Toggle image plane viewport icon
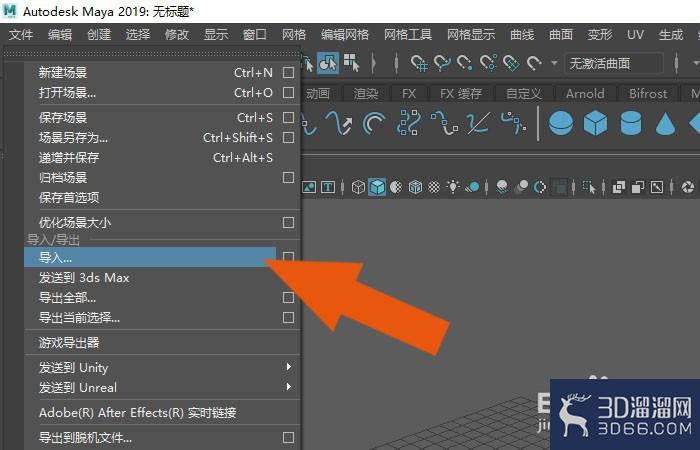 pyautogui.click(x=309, y=187)
